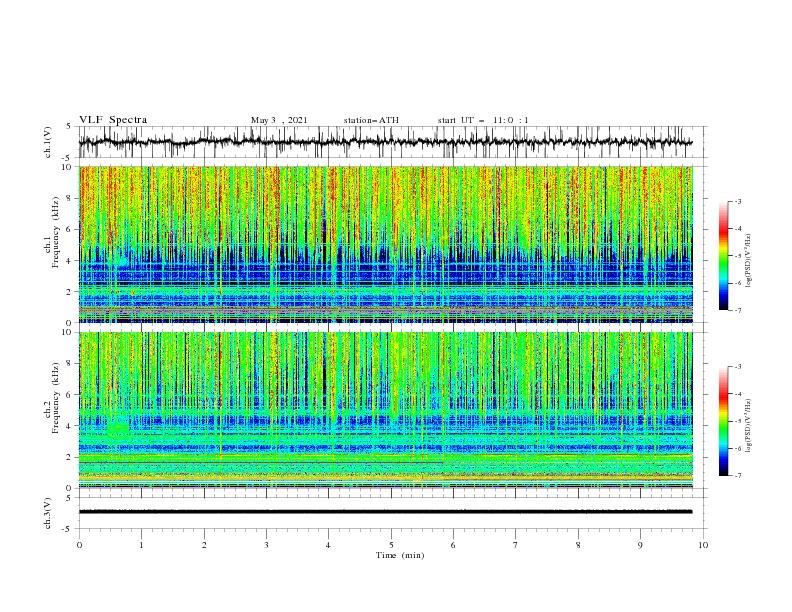Click the "2" tick on the time axis
Viewport: 792px width, 612px height.
point(204,545)
